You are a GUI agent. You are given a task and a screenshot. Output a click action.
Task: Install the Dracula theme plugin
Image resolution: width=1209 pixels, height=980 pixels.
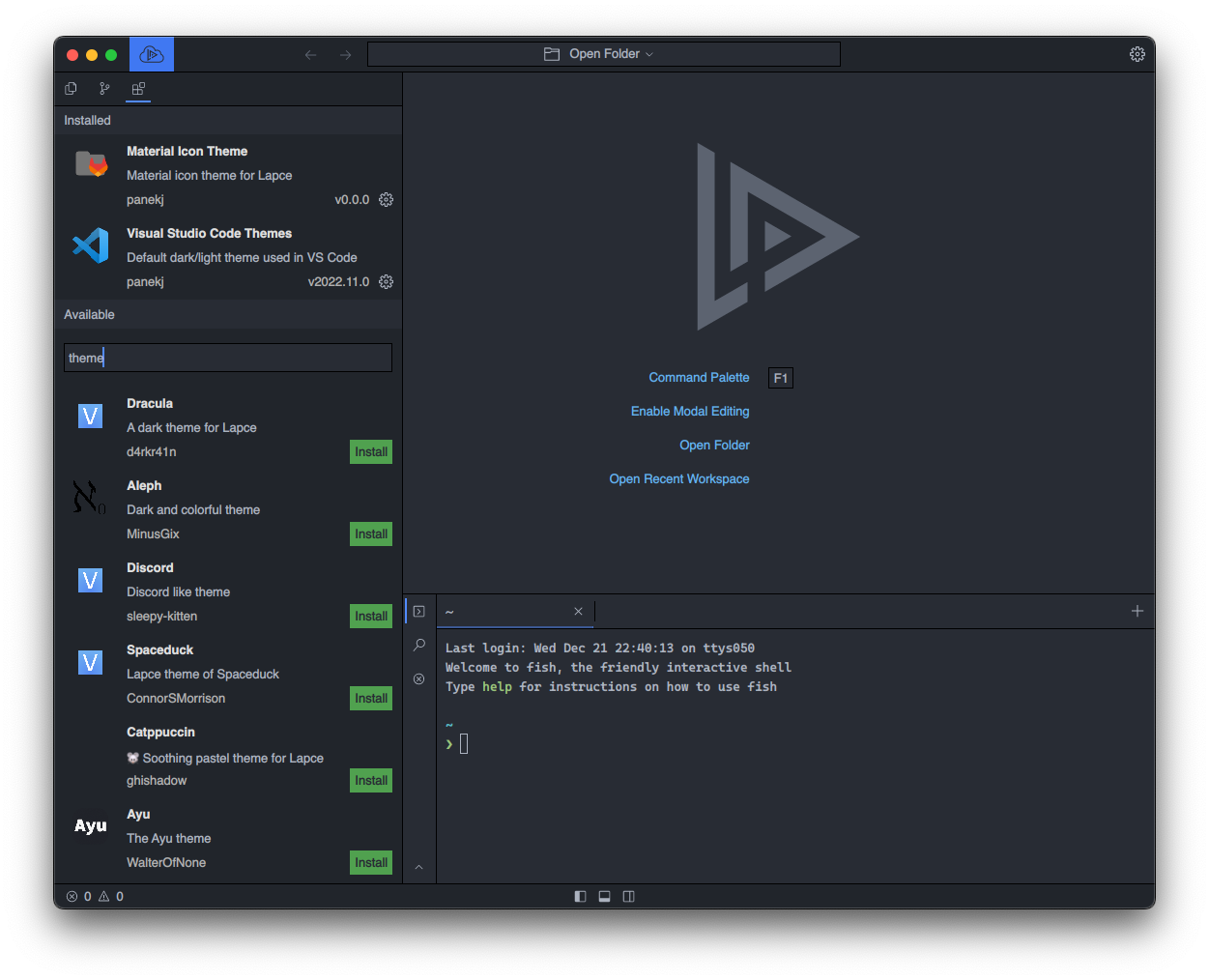370,452
